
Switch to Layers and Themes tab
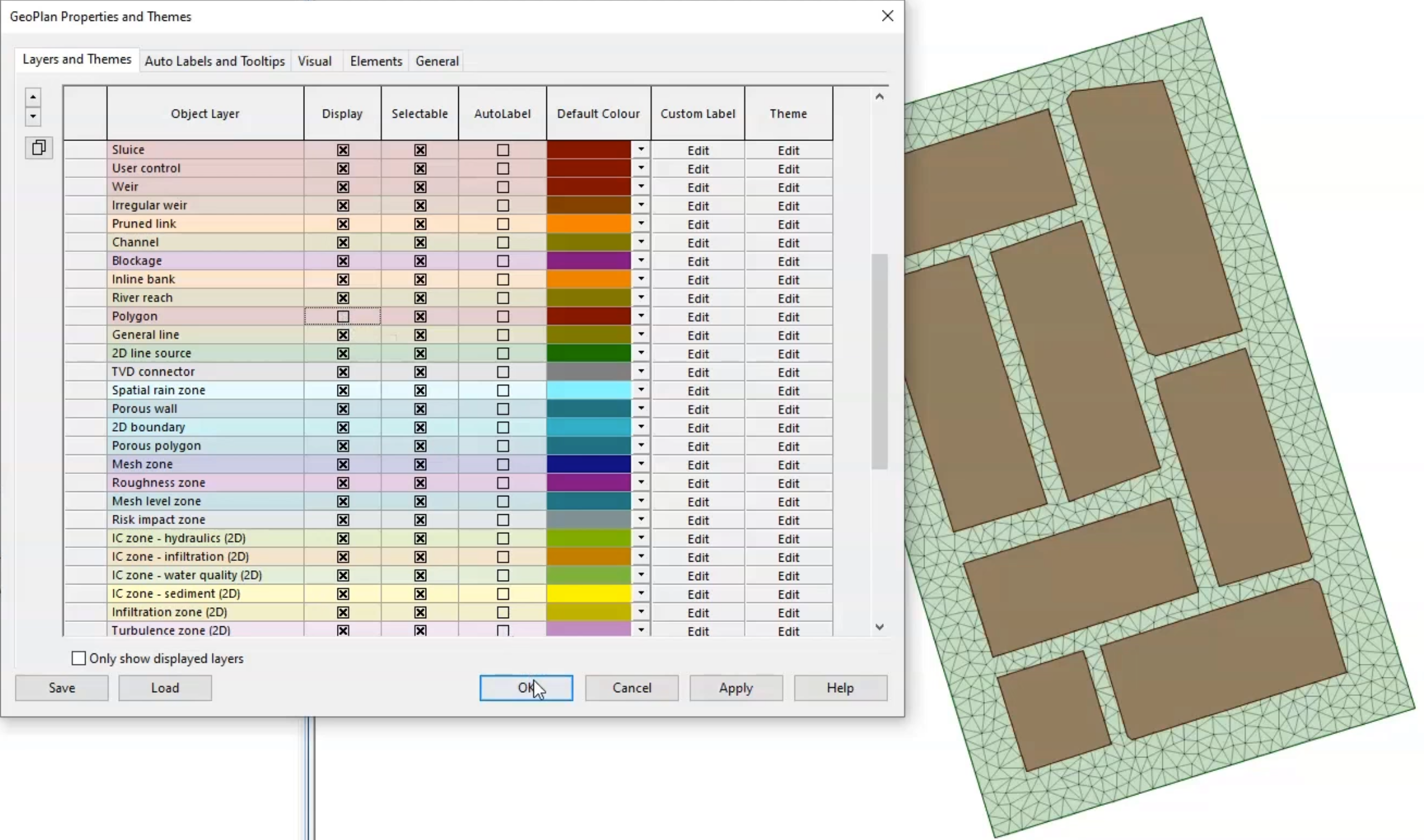(x=77, y=60)
